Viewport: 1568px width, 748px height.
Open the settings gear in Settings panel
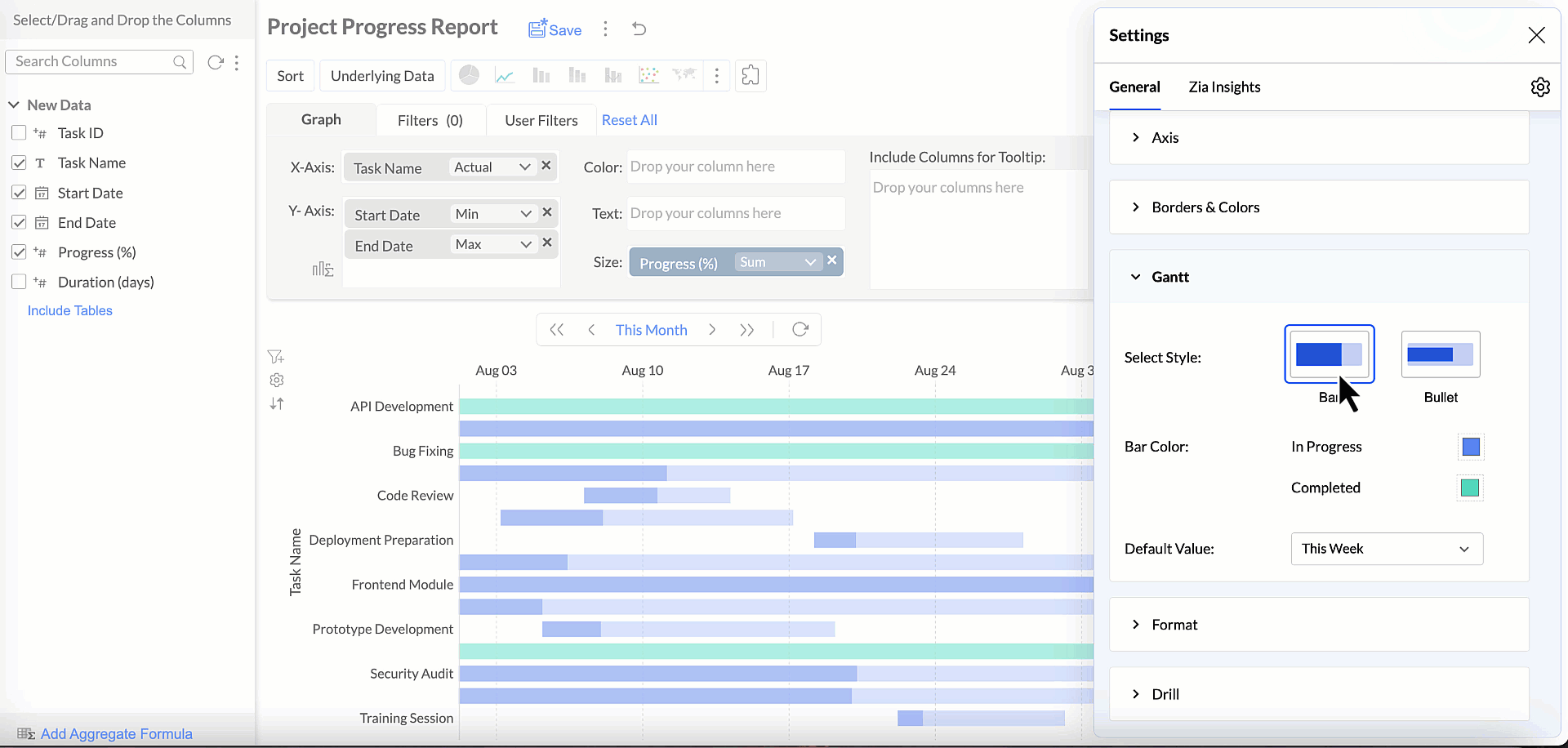1539,87
